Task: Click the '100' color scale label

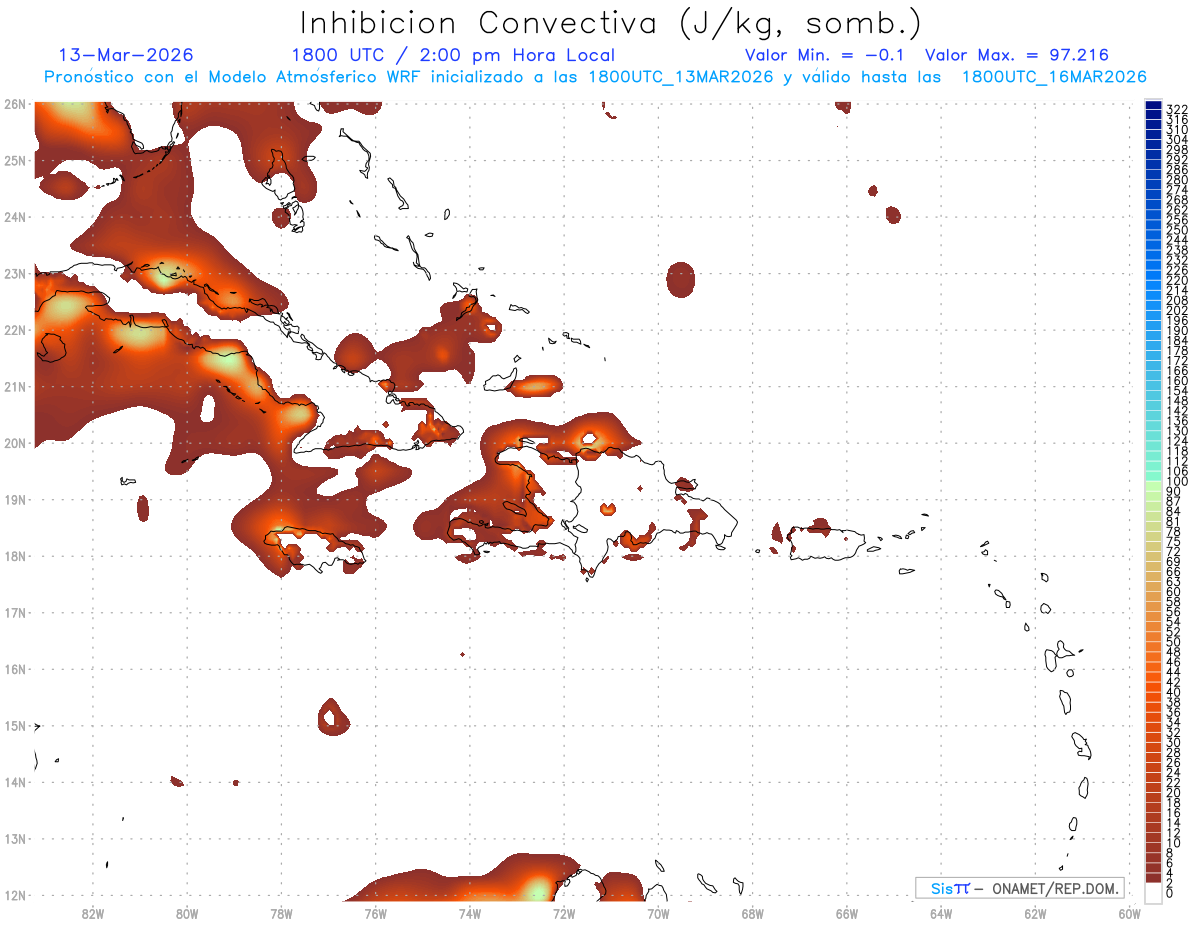Action: pyautogui.click(x=1177, y=482)
